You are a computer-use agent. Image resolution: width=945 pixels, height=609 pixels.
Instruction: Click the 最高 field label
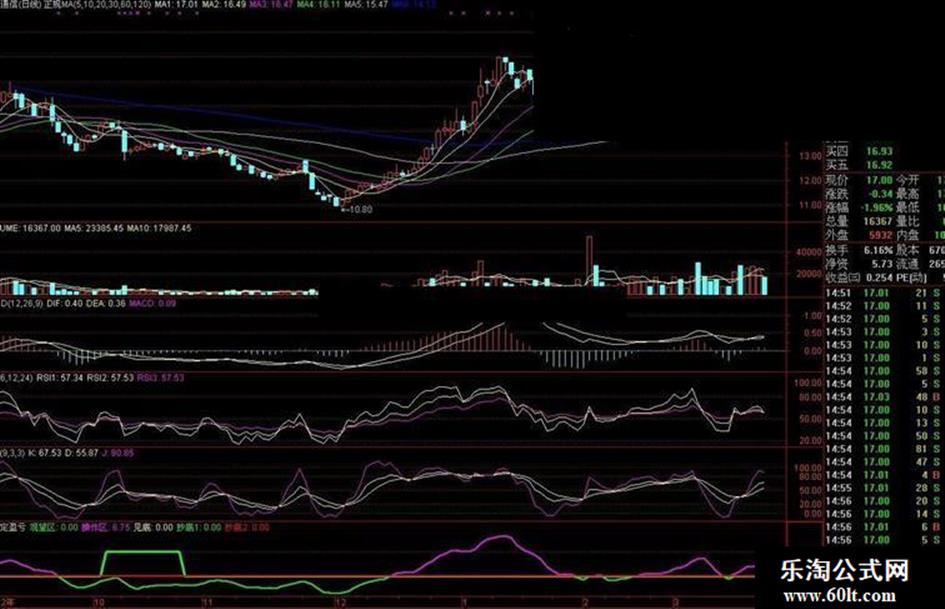pyautogui.click(x=908, y=194)
